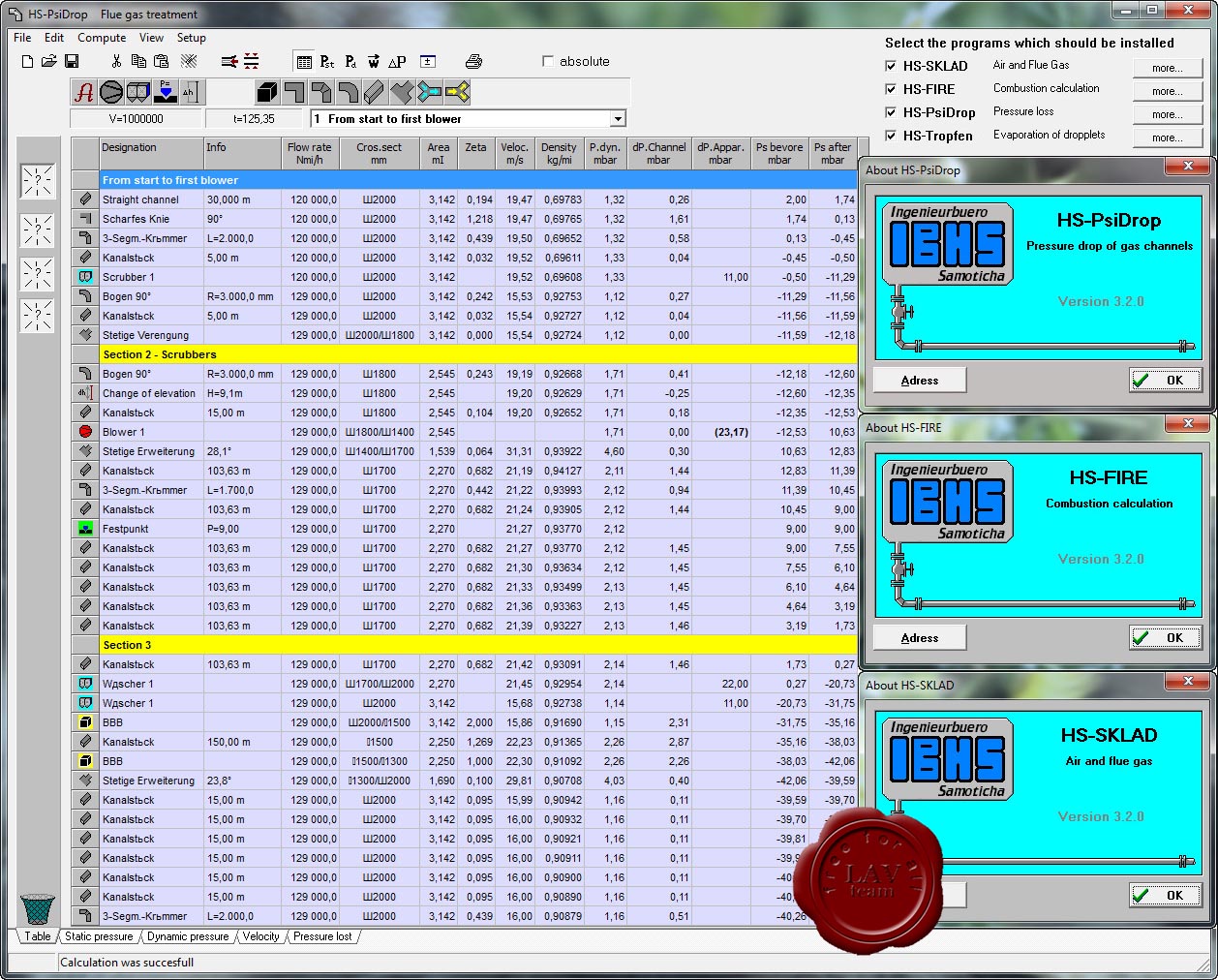
Task: Click OK in About HS-SKLAD
Action: [1166, 896]
